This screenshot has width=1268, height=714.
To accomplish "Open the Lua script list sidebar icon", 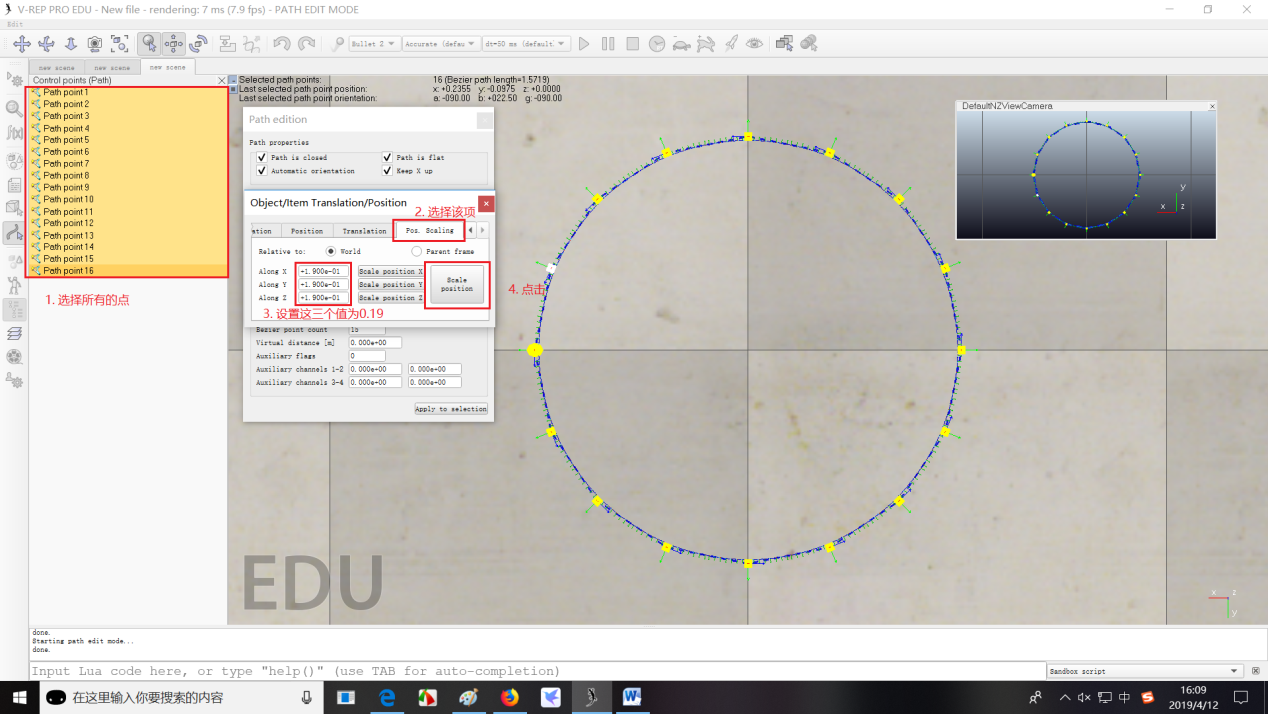I will point(14,185).
